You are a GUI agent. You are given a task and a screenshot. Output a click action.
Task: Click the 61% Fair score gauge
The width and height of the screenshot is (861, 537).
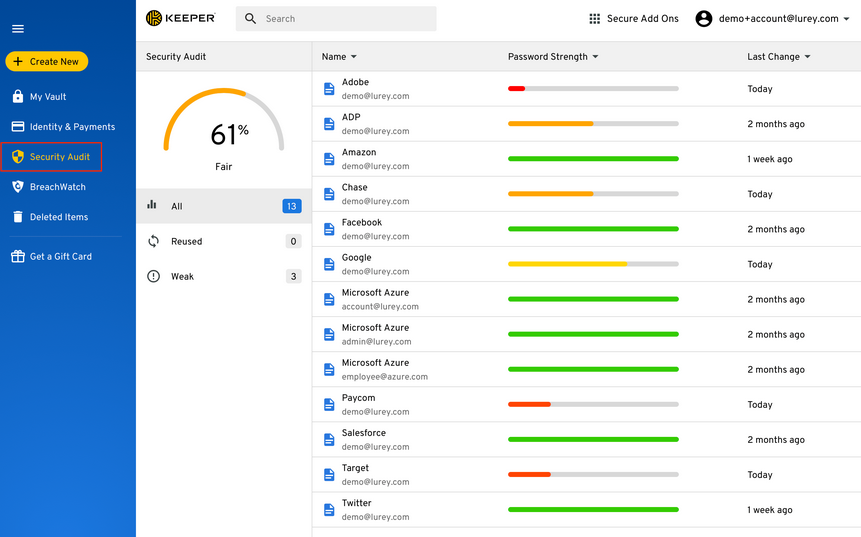223,129
